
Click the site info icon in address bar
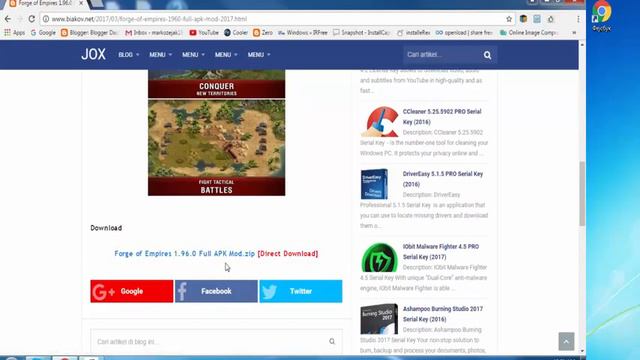tap(46, 19)
